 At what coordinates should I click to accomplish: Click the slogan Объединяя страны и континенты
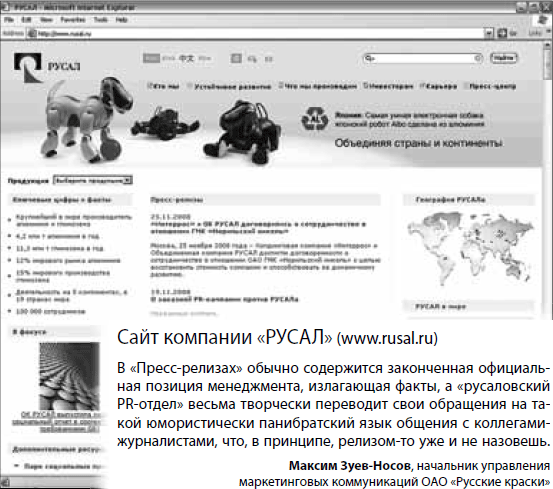click(x=419, y=143)
